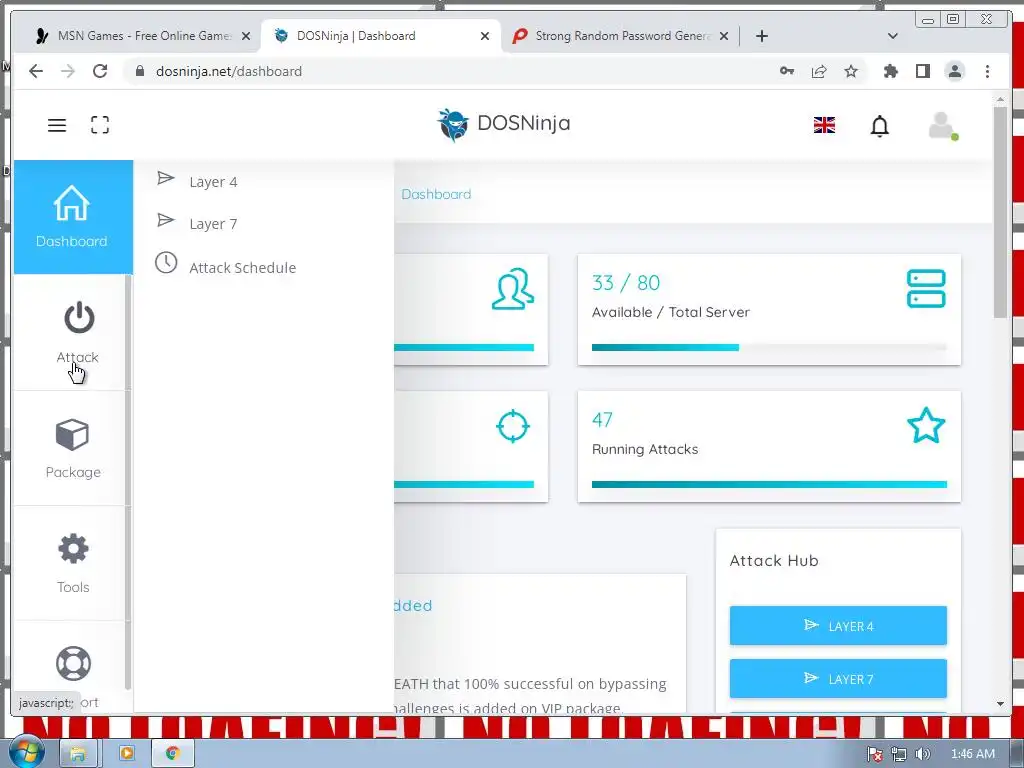1024x768 pixels.
Task: Select Dashboard in the sidebar
Action: (72, 217)
